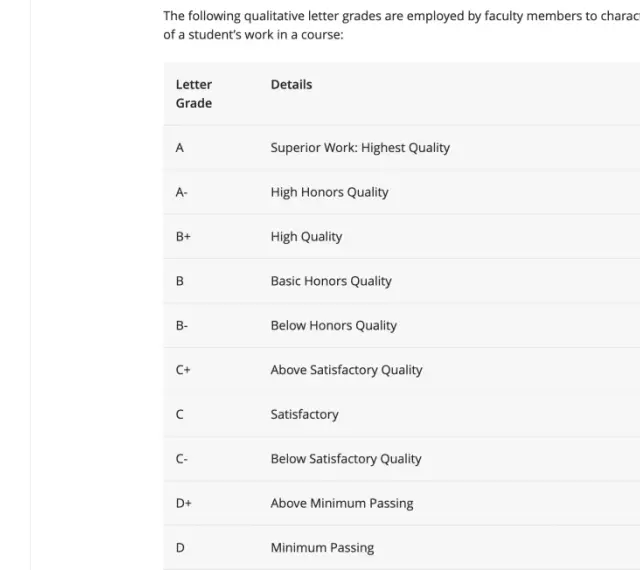
Task: Click Below Satisfactory Quality description
Action: [346, 459]
